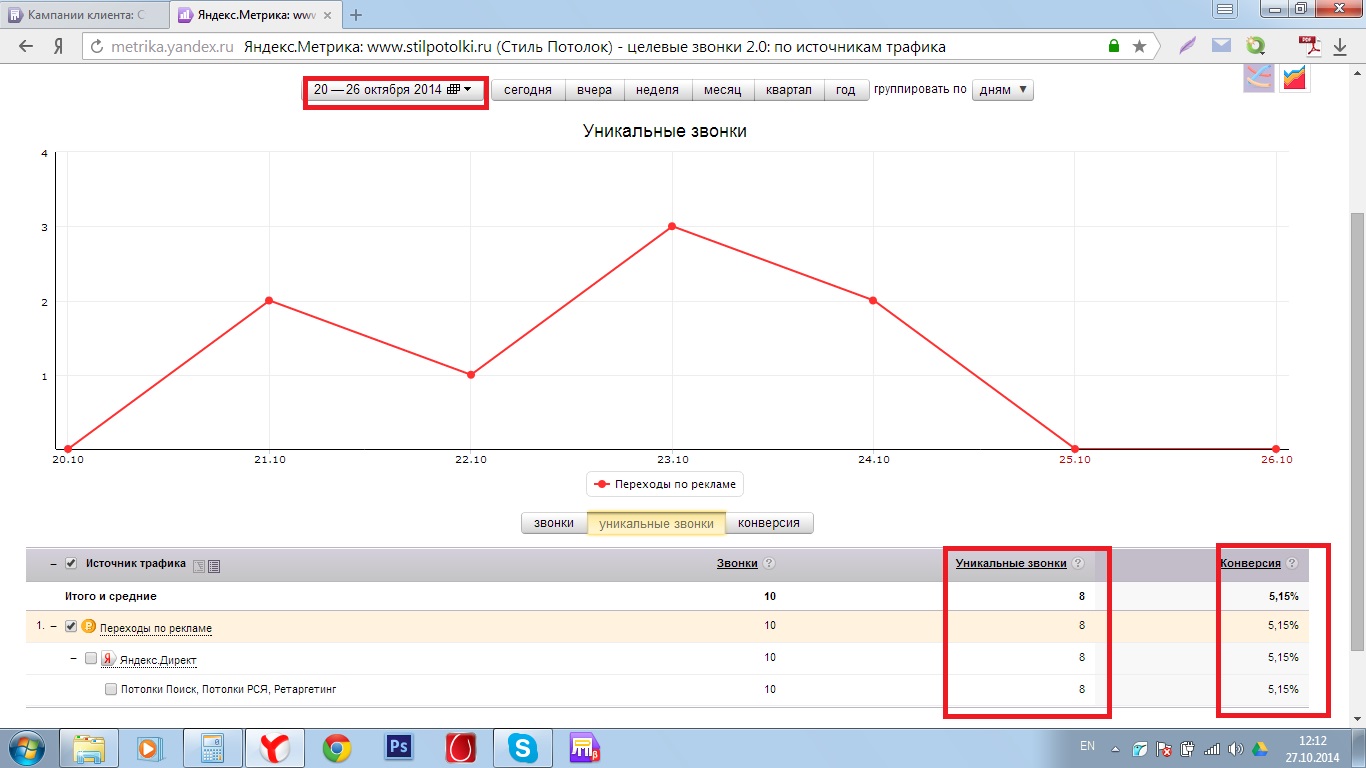Image resolution: width=1366 pixels, height=768 pixels.
Task: Open Windows Explorer from taskbar
Action: coord(89,748)
